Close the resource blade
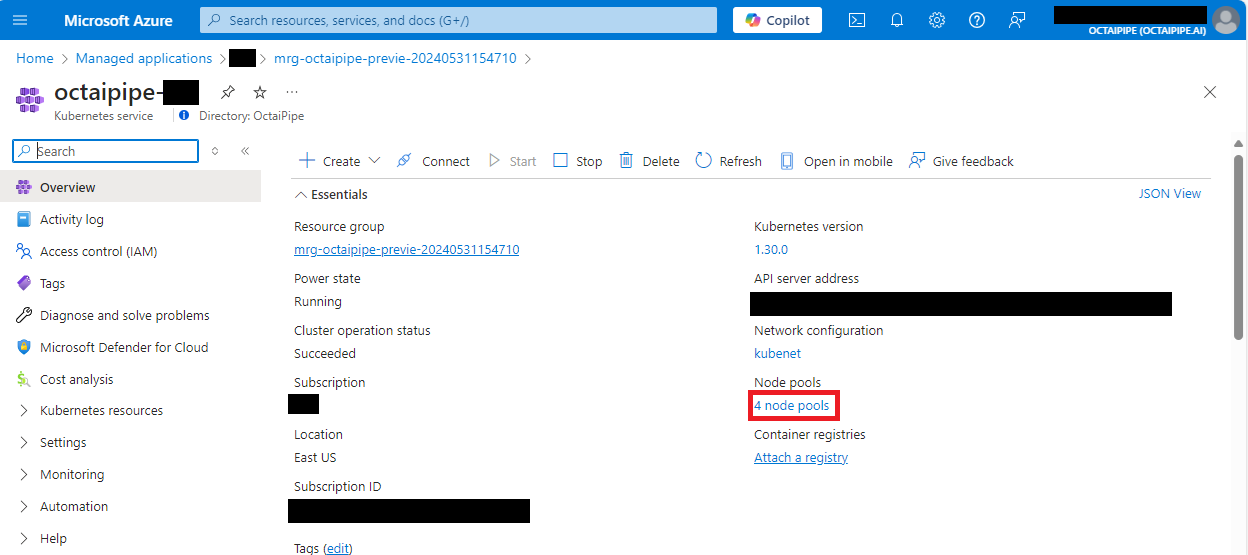1248x555 pixels. (x=1210, y=92)
